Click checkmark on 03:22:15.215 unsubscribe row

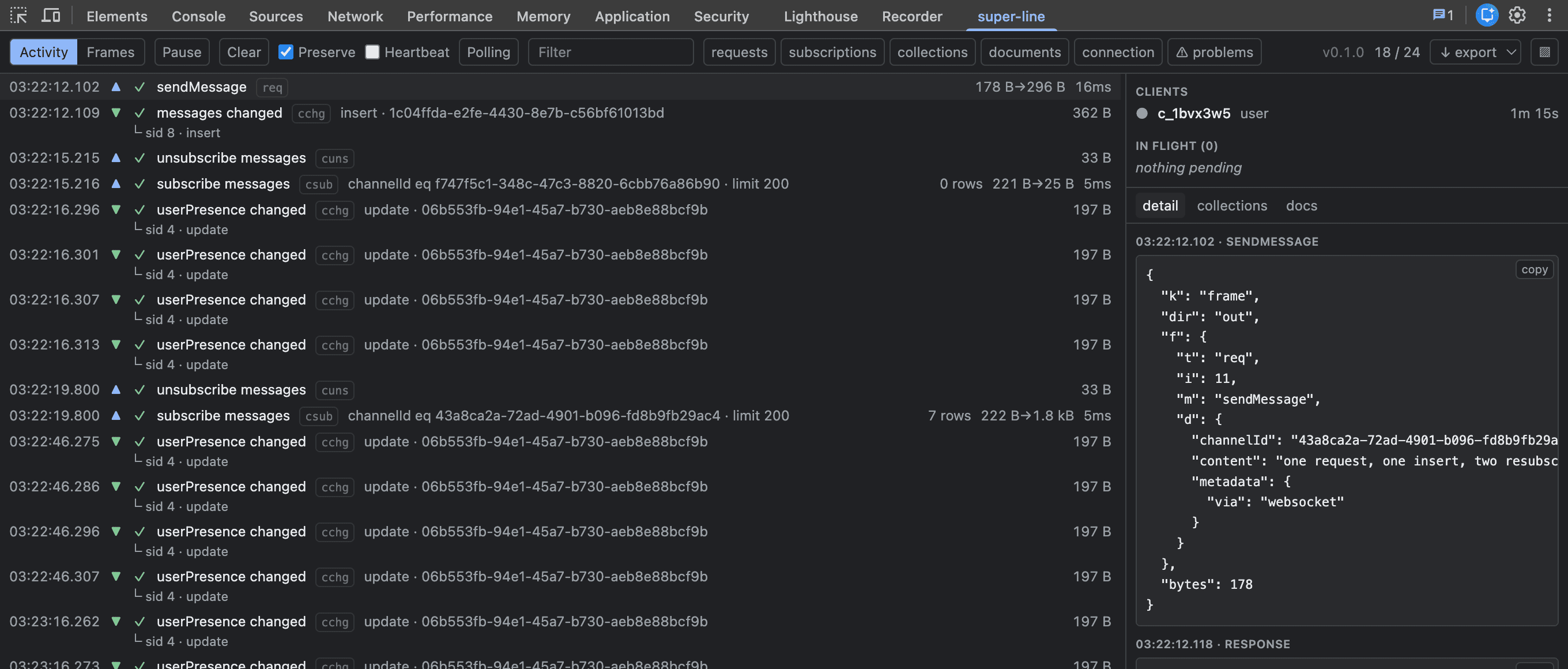click(x=140, y=158)
